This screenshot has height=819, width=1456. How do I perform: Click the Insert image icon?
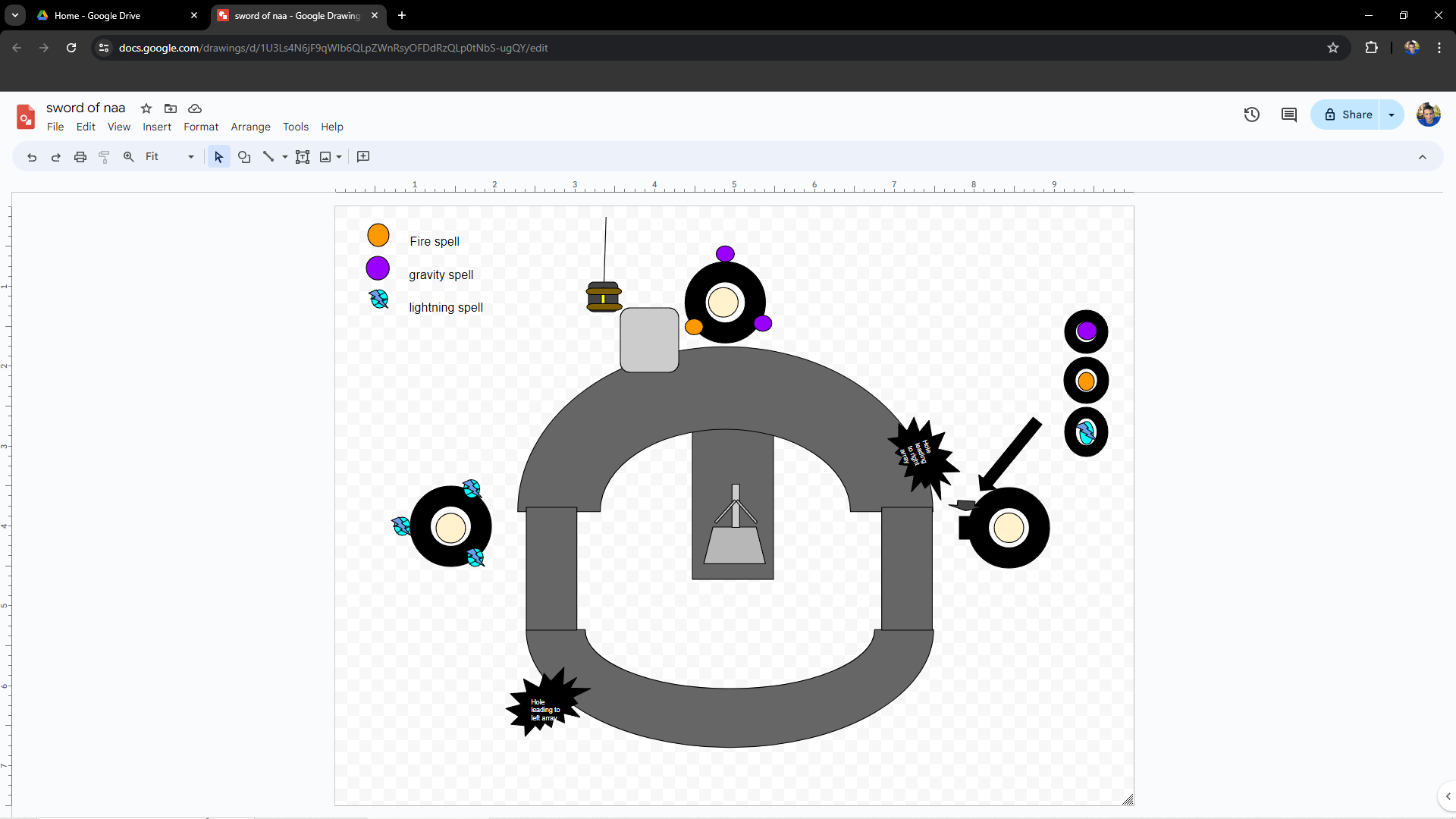pos(325,157)
